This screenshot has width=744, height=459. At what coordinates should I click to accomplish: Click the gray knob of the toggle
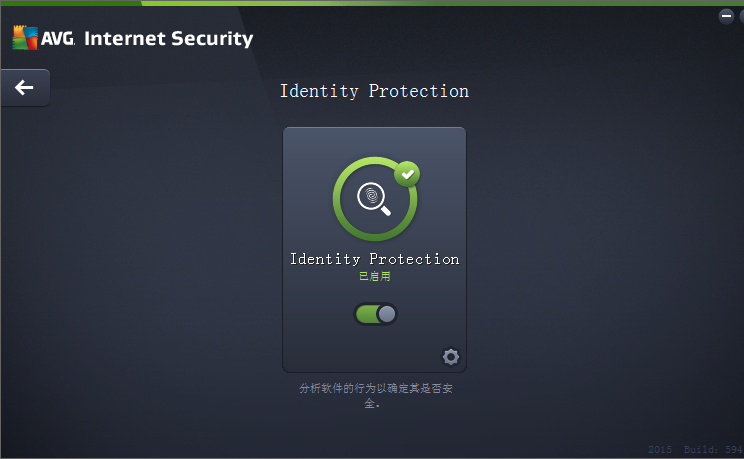tap(387, 314)
